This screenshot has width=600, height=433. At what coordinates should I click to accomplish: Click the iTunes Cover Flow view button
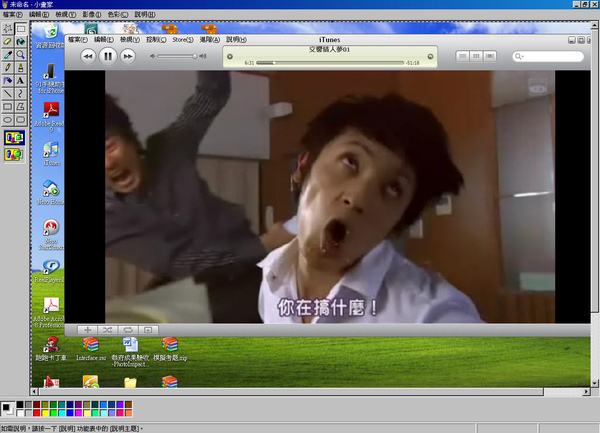click(x=489, y=56)
